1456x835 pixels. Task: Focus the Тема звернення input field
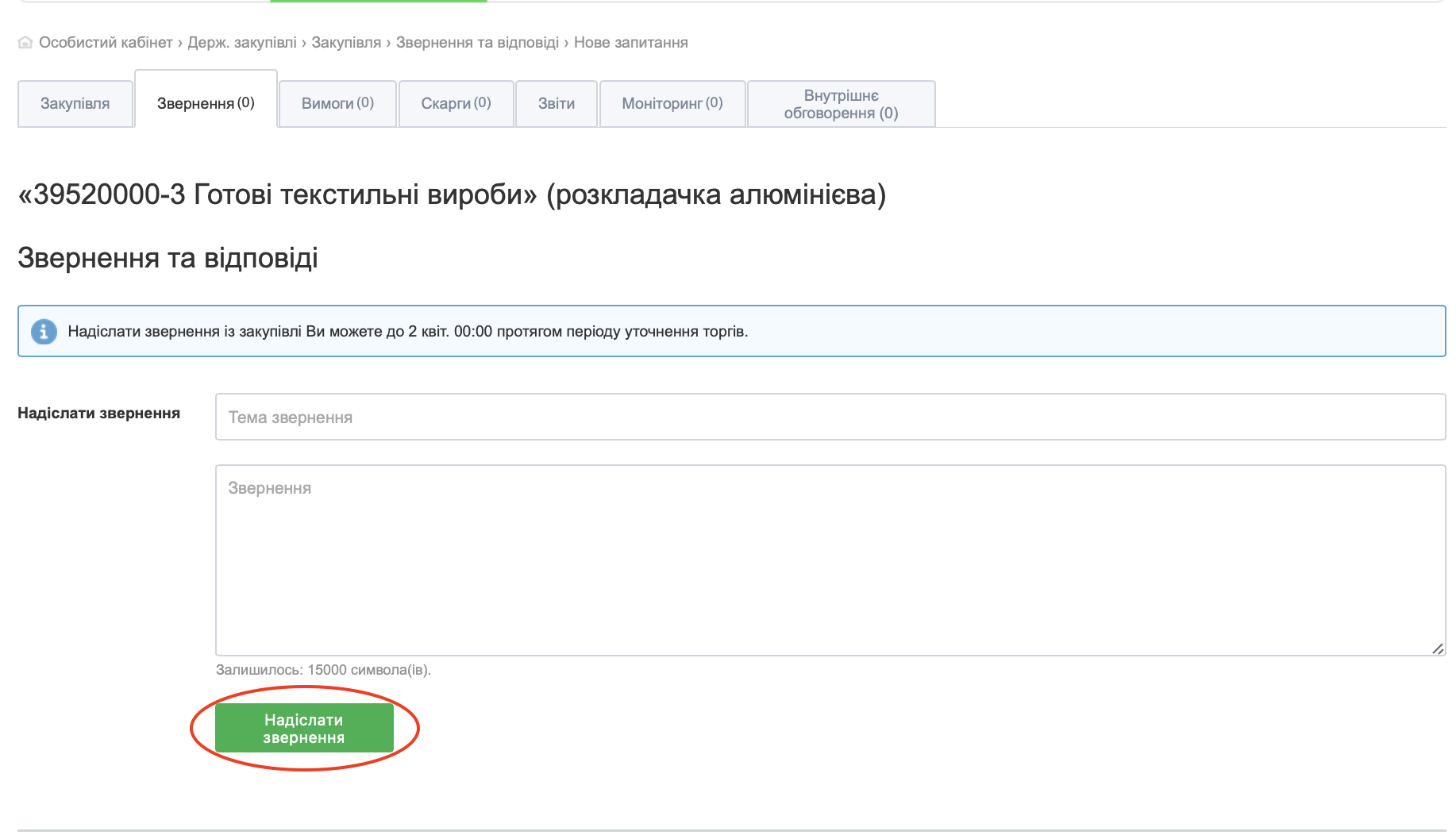coord(830,417)
